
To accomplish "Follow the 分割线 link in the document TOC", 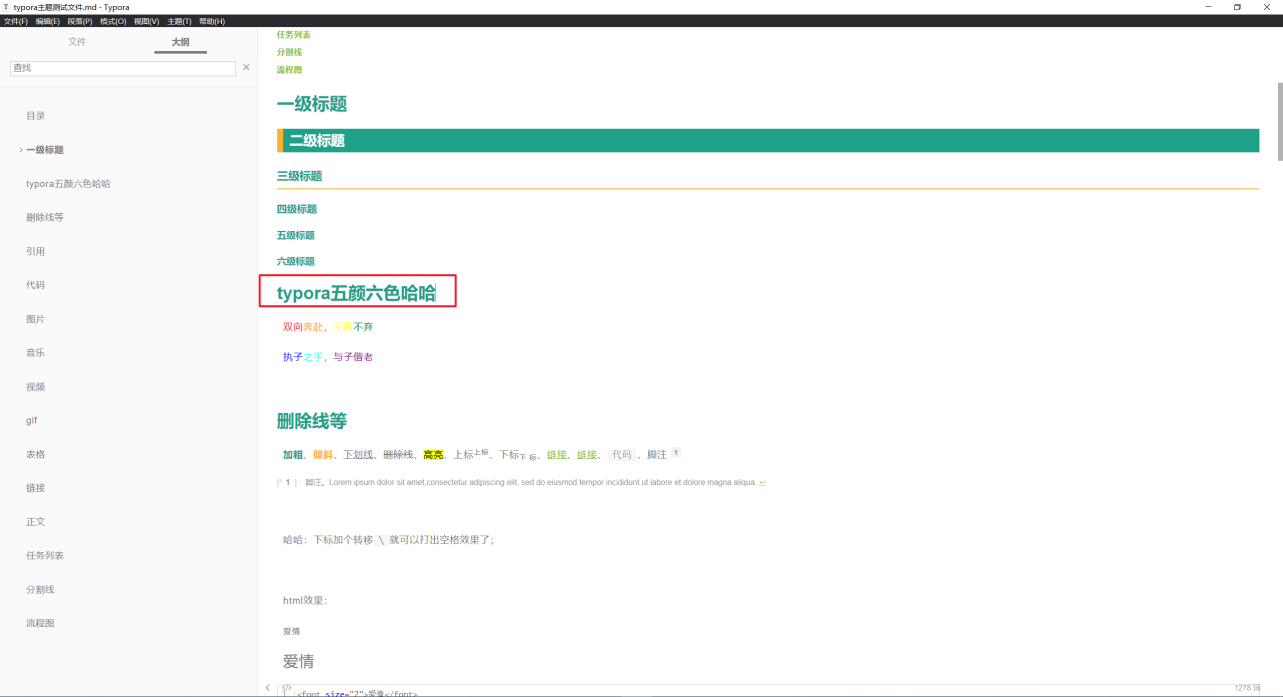I will tap(289, 52).
